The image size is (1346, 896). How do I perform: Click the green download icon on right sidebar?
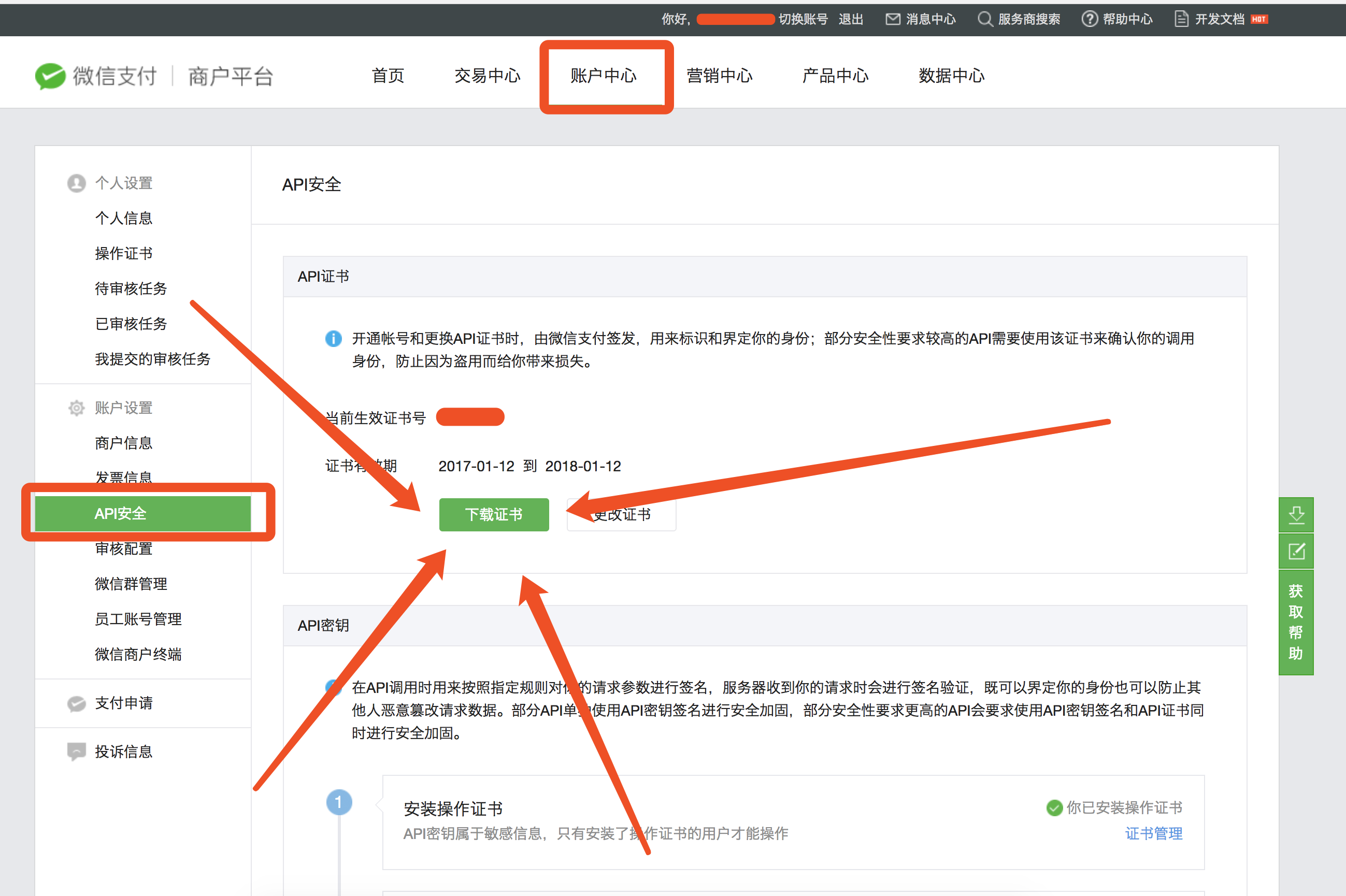(1296, 515)
